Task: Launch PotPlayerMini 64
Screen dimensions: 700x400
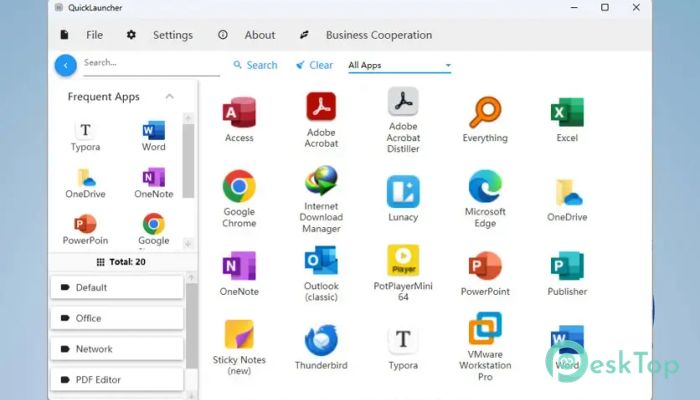Action: click(403, 273)
